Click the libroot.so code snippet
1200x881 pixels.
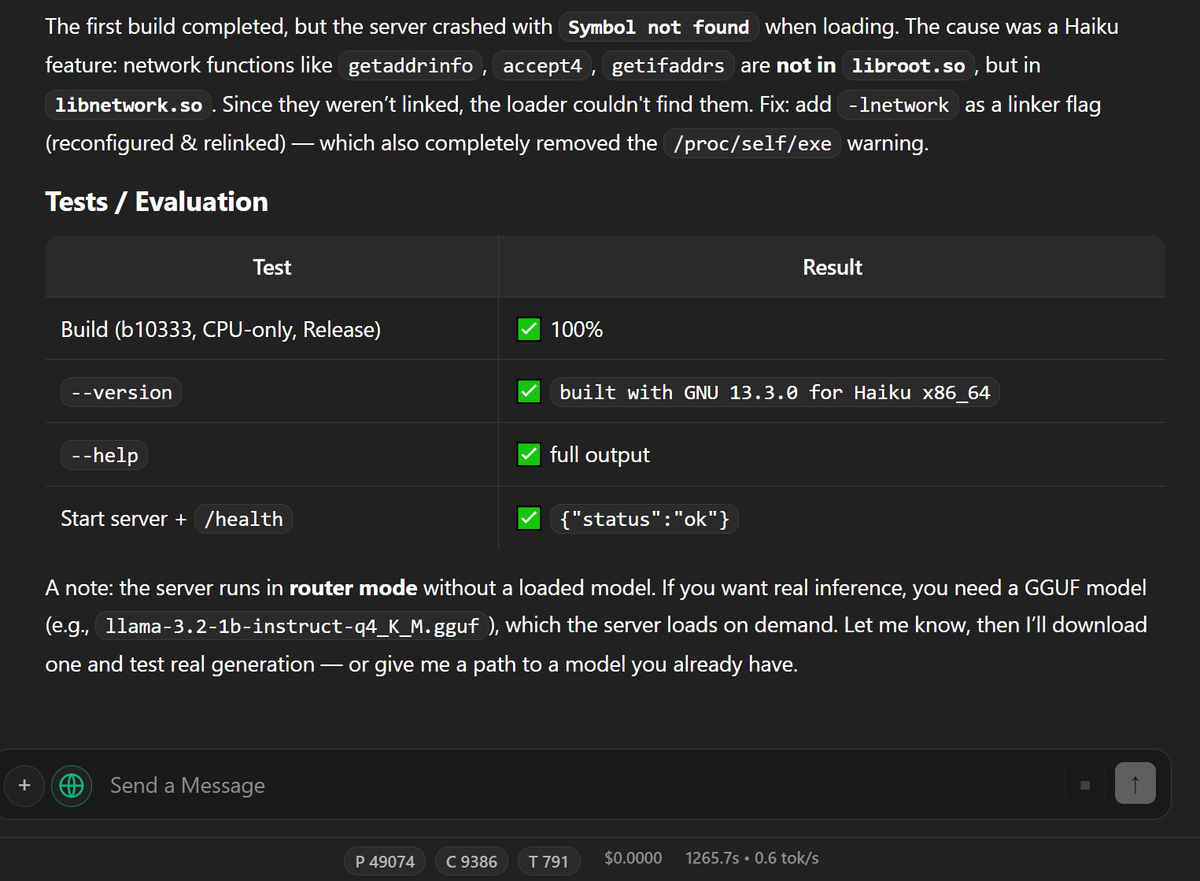coord(909,66)
